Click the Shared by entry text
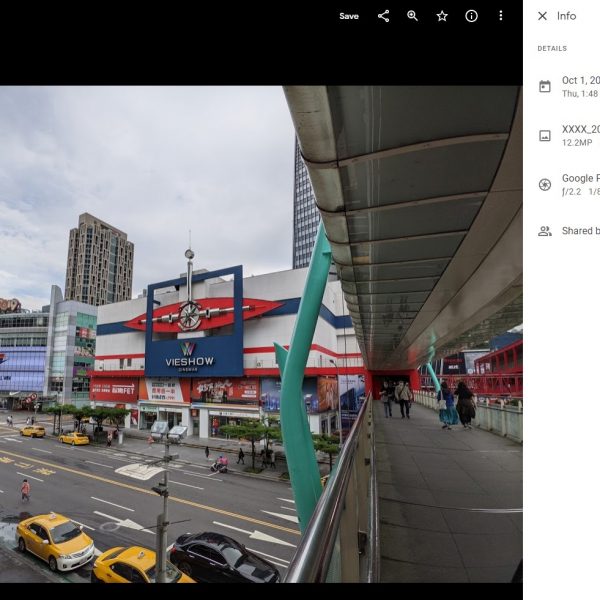600x600 pixels. pos(580,231)
